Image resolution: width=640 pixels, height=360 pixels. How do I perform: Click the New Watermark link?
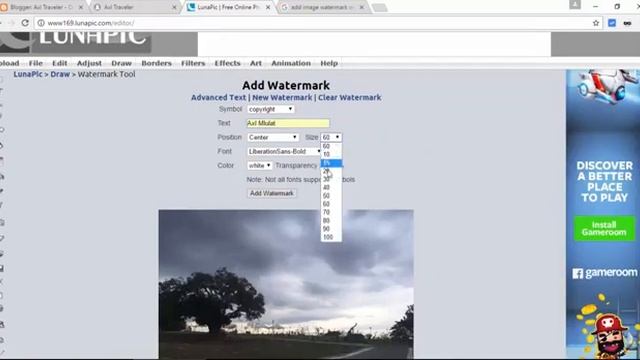point(282,98)
